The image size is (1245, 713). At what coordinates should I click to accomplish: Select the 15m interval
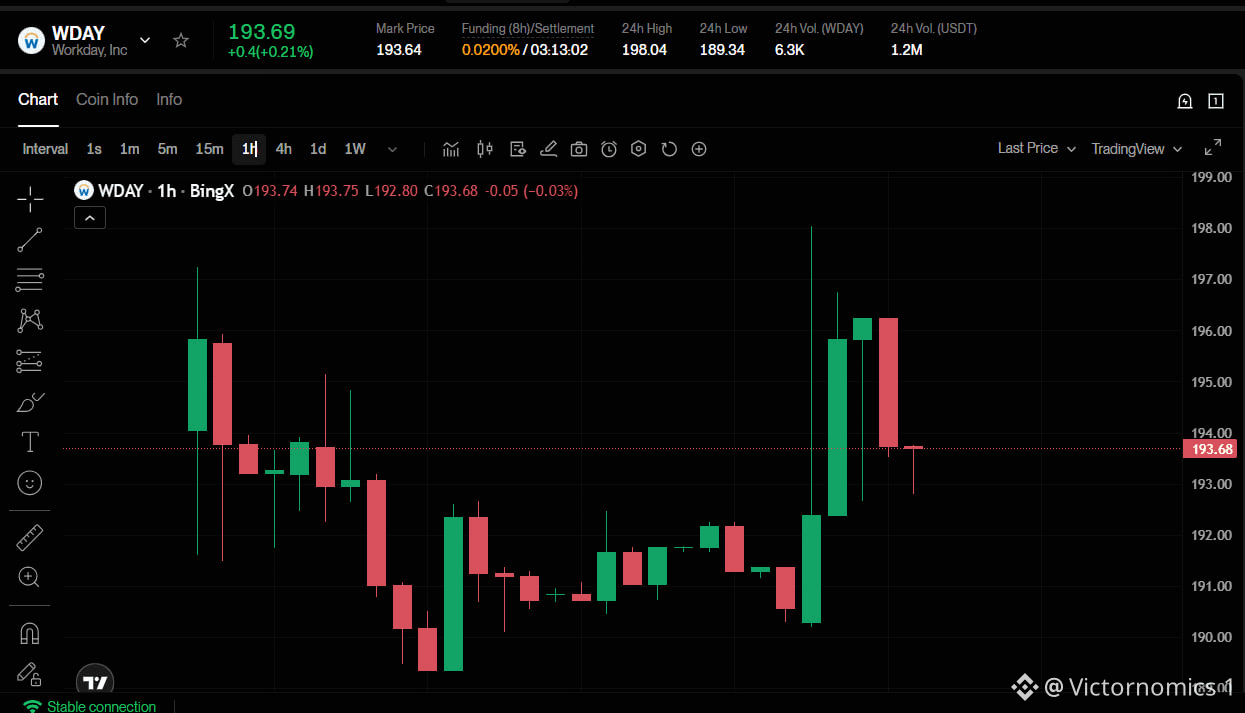point(209,149)
